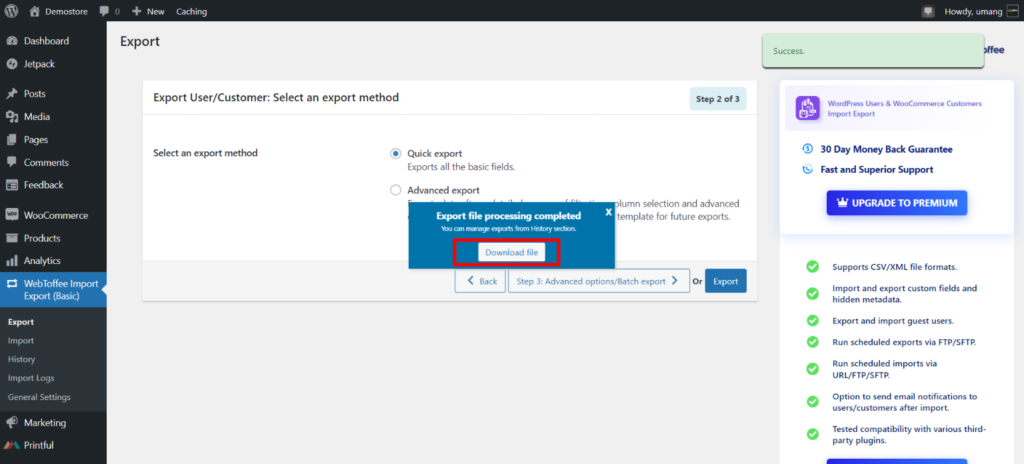Select the Quick export radio option
Screen dimensions: 1024x464
point(395,154)
